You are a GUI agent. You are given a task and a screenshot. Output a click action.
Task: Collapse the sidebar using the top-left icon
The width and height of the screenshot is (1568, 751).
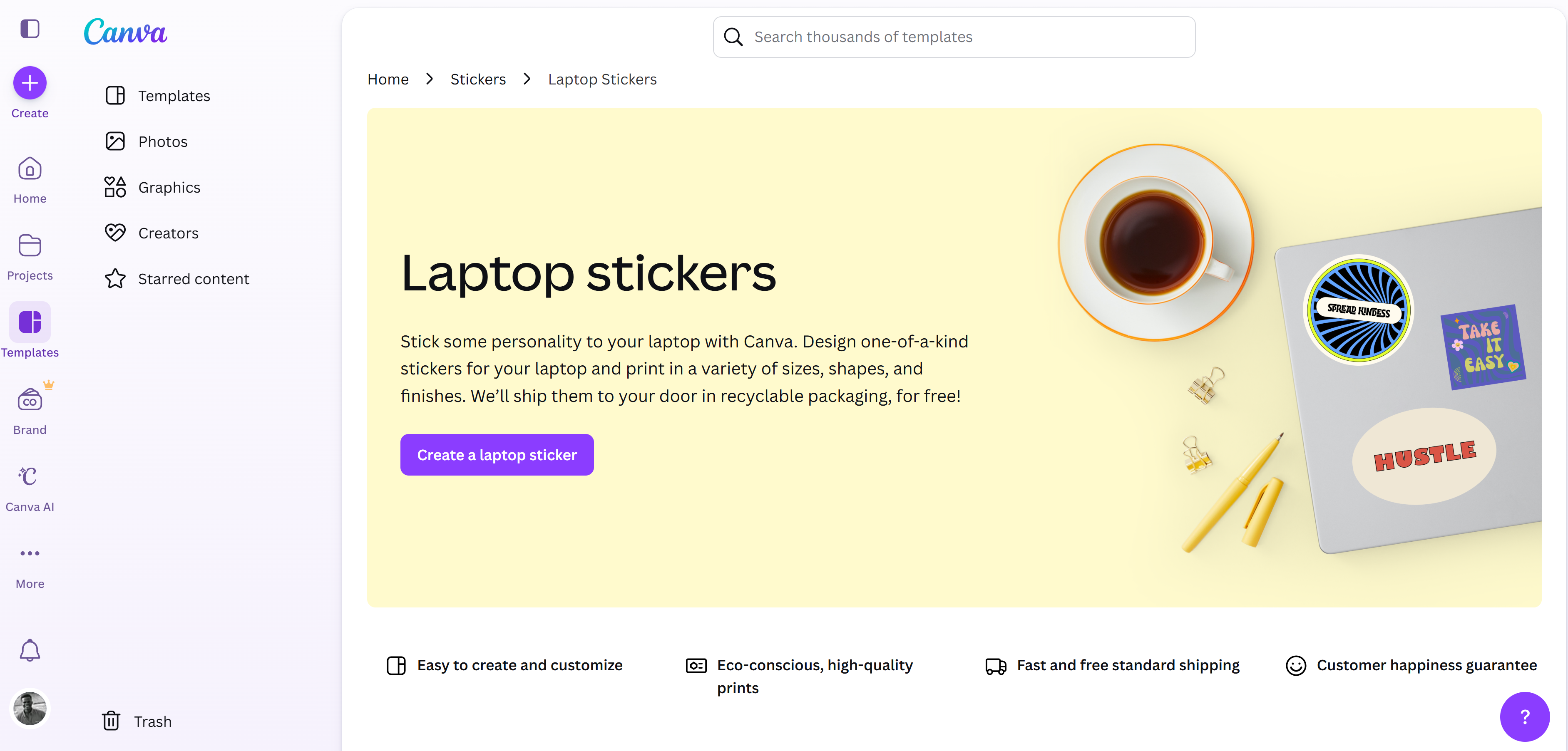coord(29,29)
